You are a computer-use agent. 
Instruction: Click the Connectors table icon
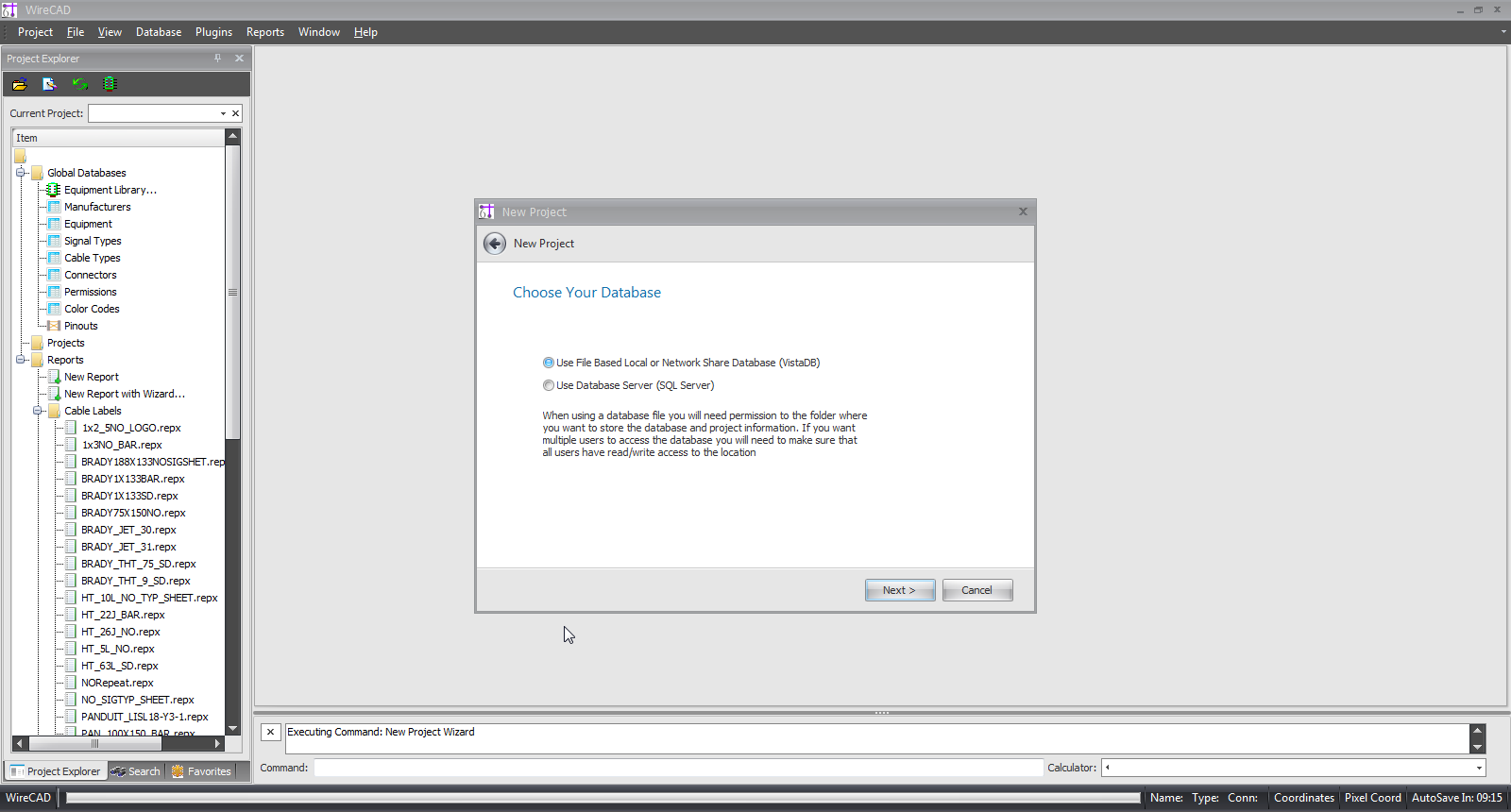[x=54, y=275]
